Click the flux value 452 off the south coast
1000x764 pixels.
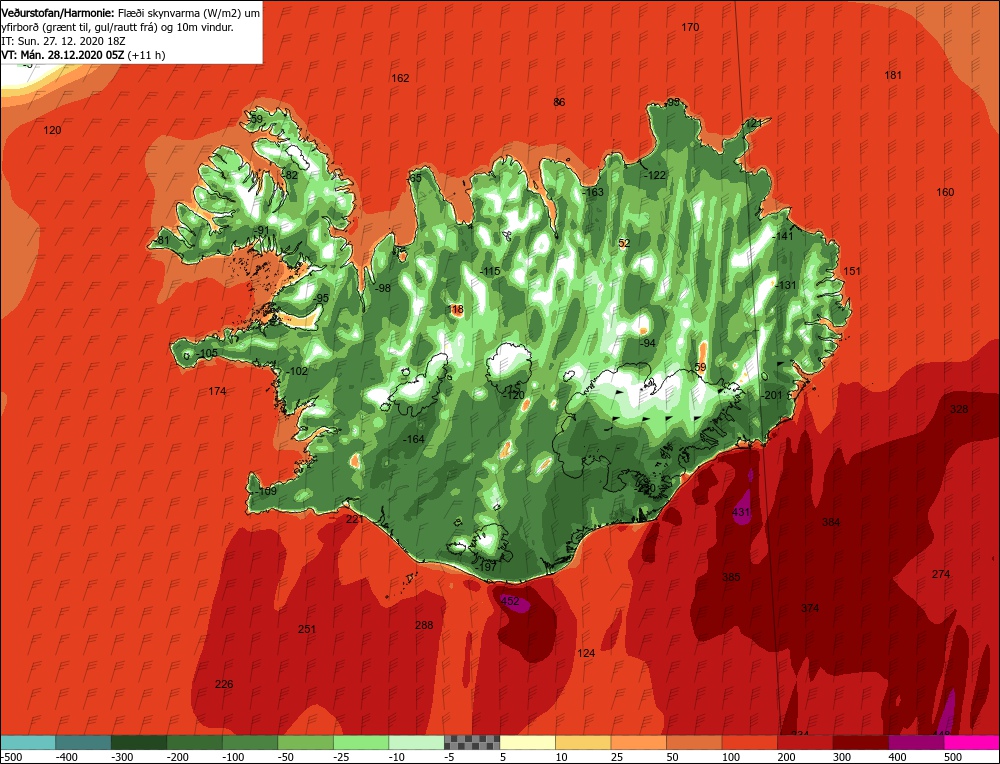point(510,601)
